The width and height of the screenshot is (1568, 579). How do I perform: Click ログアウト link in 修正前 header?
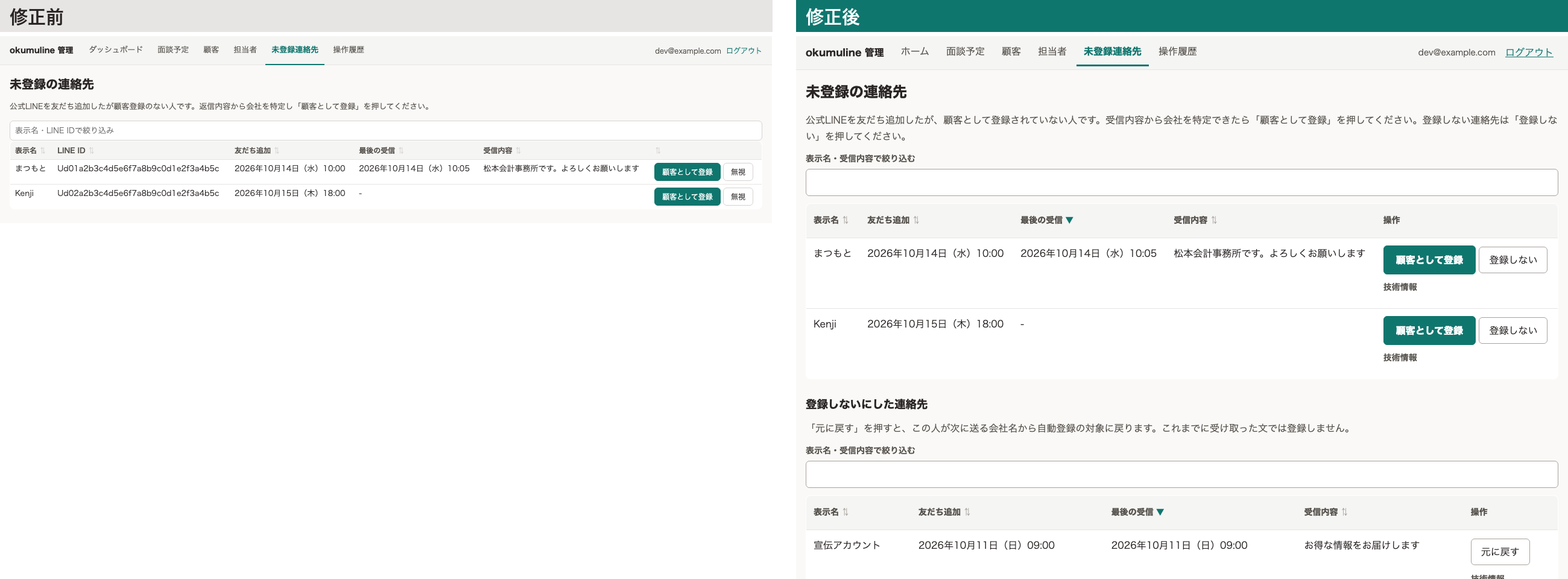tap(744, 51)
